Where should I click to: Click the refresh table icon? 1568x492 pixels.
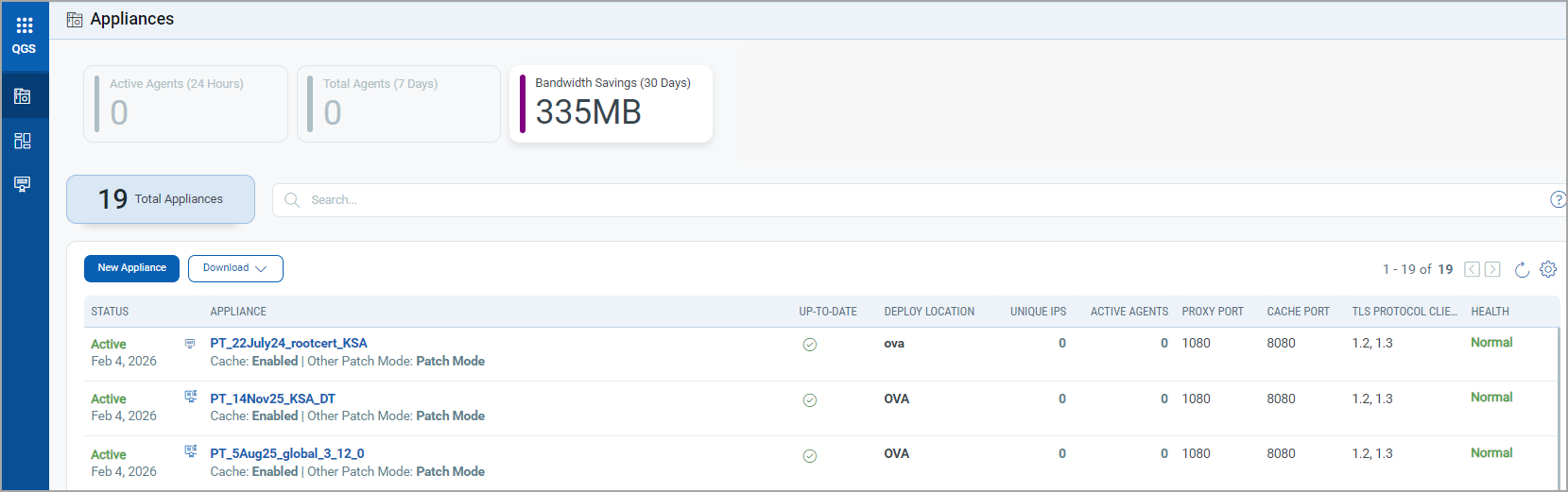click(1522, 270)
